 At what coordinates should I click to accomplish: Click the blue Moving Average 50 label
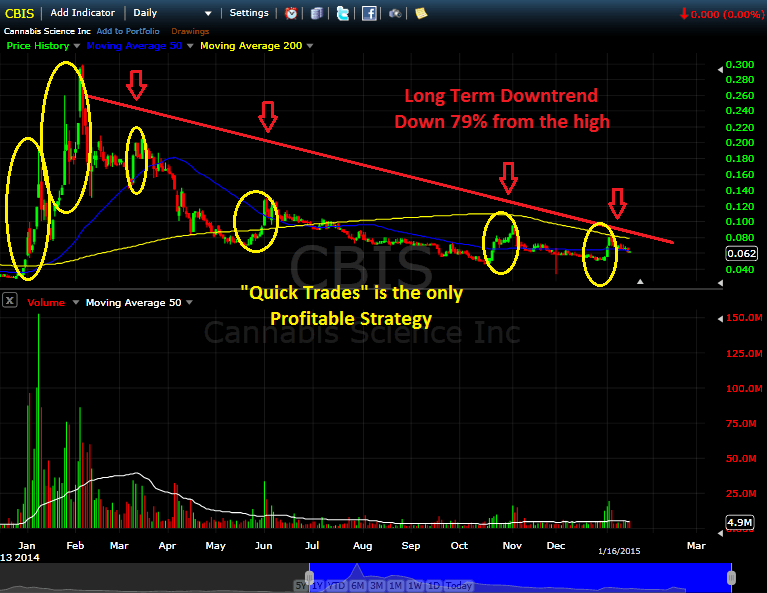(x=134, y=46)
